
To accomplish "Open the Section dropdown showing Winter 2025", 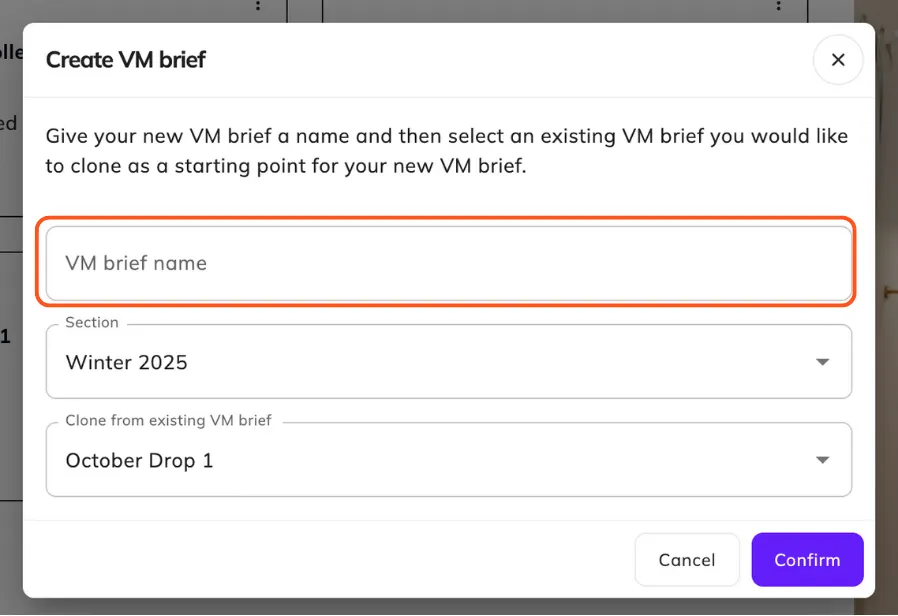I will 448,362.
